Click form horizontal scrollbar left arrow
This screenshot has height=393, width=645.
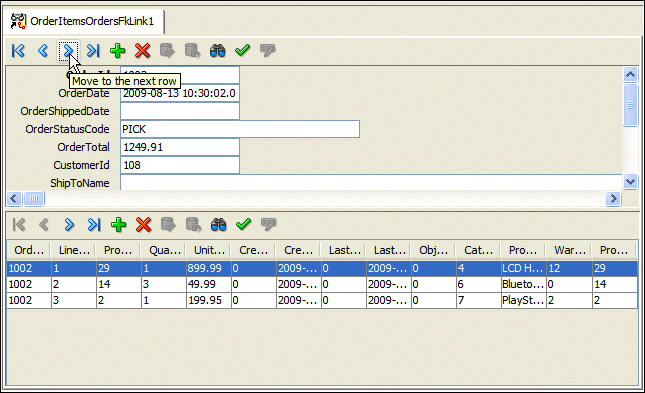click(14, 199)
